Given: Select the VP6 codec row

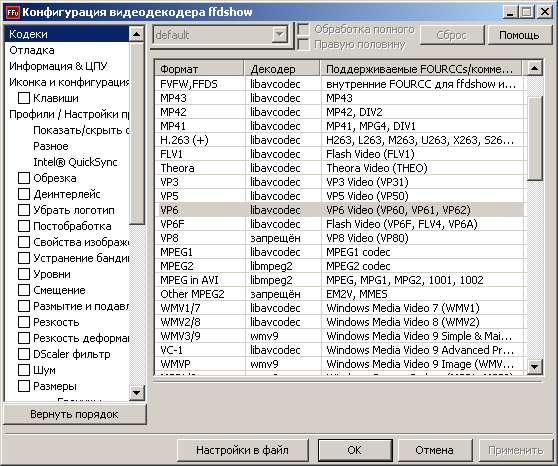Looking at the screenshot, I should coord(339,210).
